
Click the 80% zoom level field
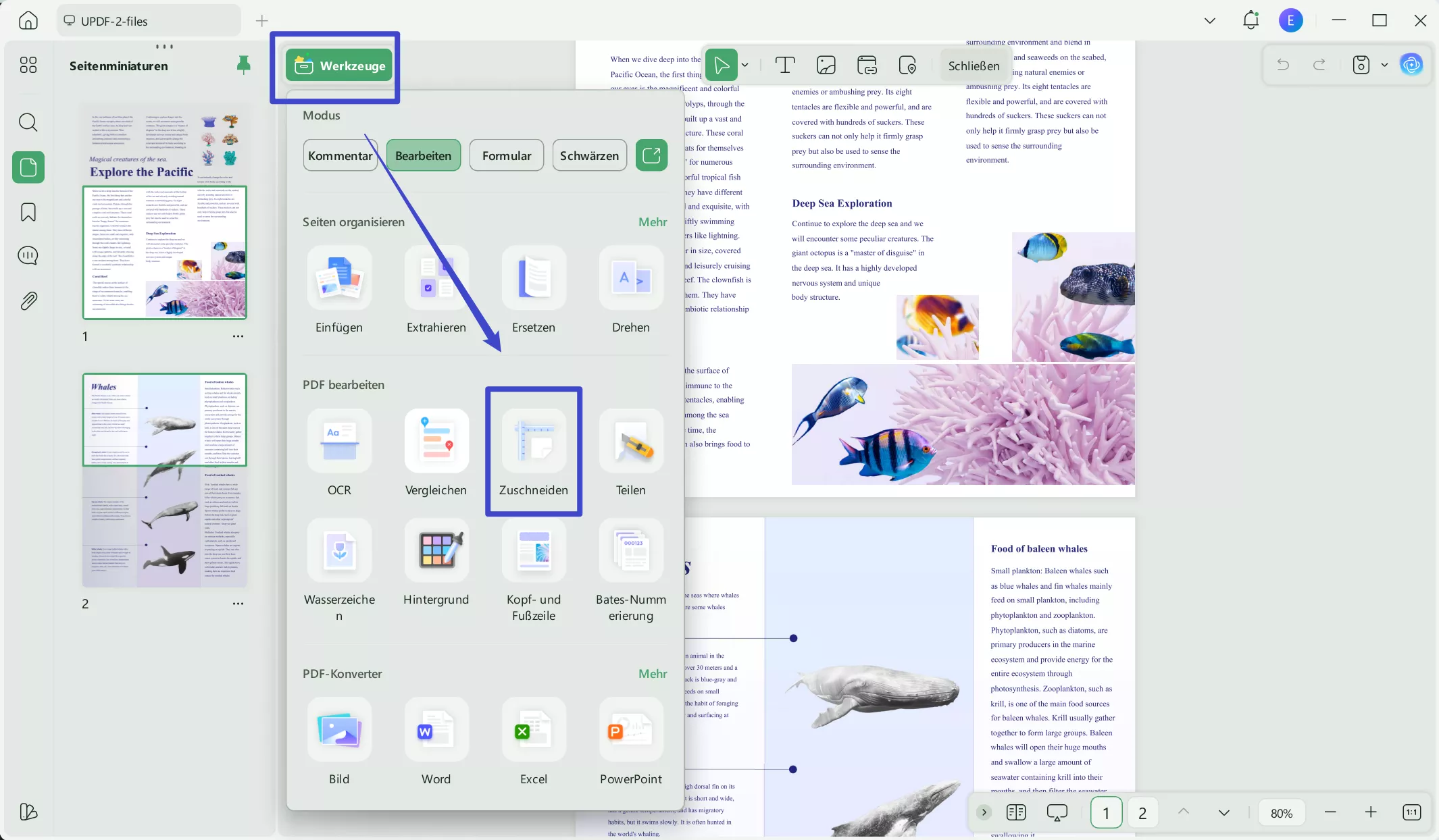pyautogui.click(x=1281, y=813)
